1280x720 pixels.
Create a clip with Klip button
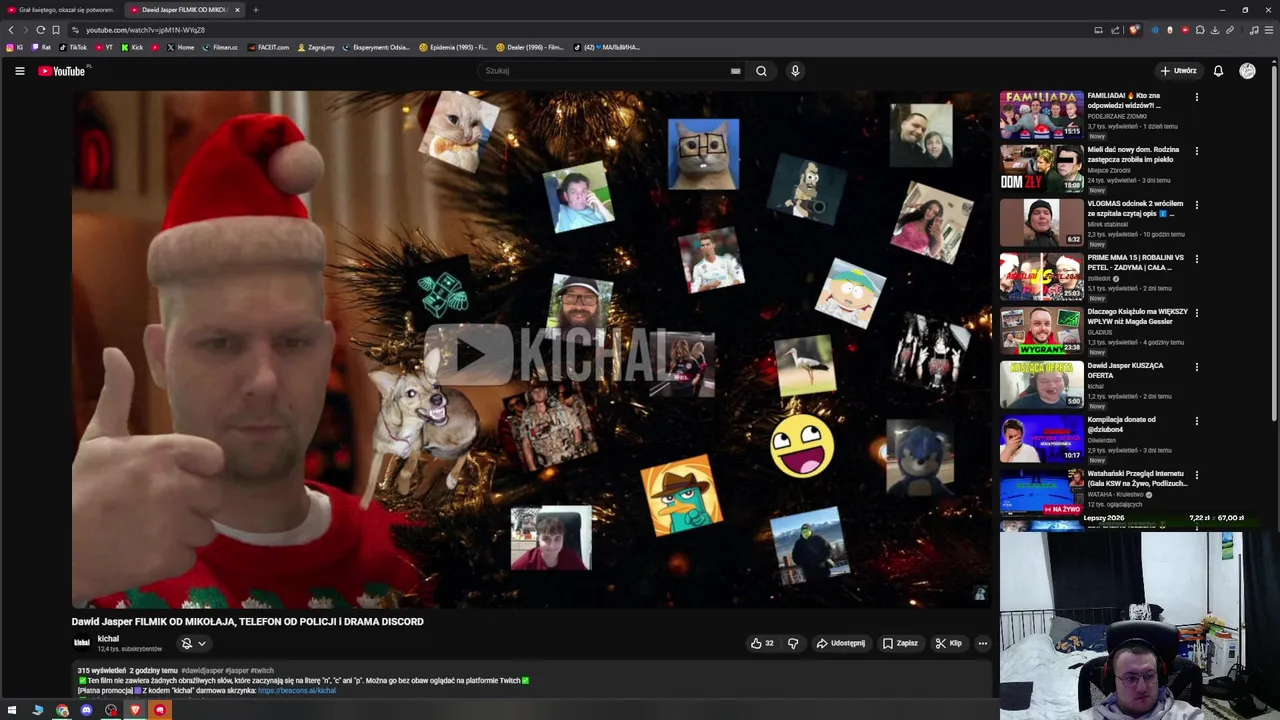point(949,643)
